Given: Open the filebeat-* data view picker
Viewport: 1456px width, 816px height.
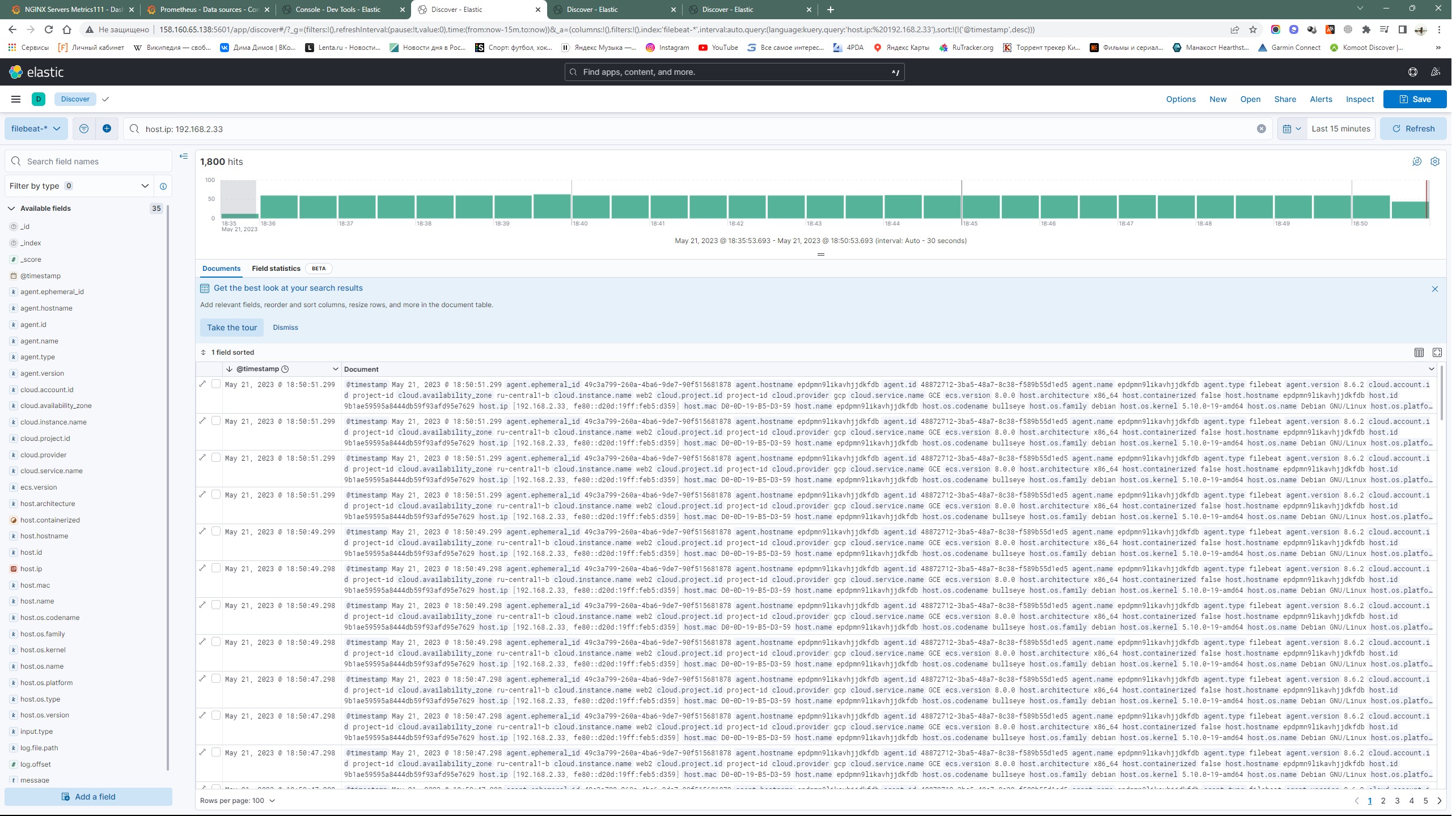Looking at the screenshot, I should (x=35, y=128).
